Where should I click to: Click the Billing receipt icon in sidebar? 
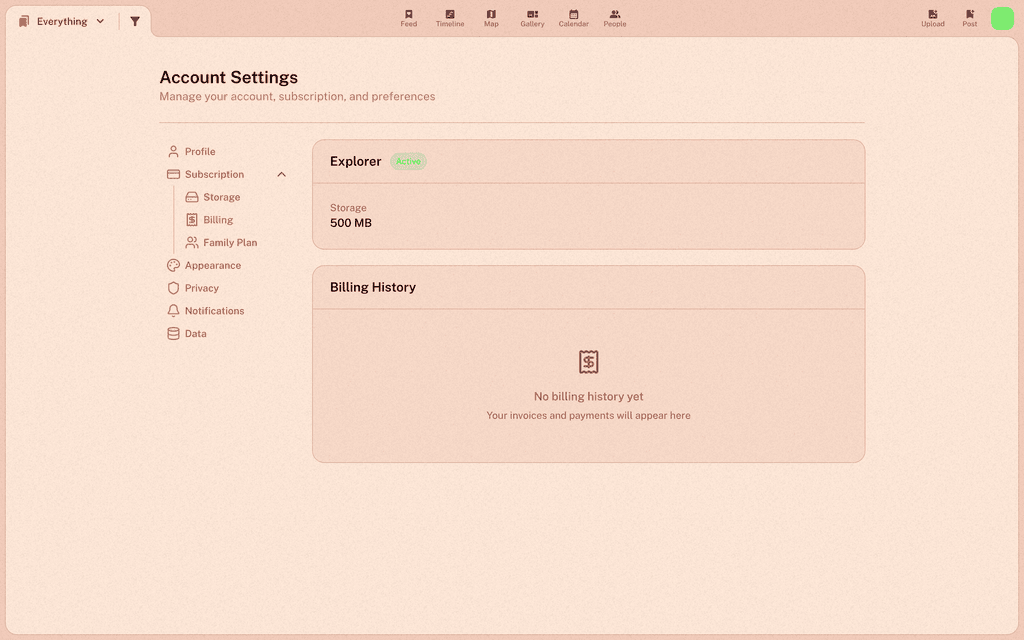(191, 220)
